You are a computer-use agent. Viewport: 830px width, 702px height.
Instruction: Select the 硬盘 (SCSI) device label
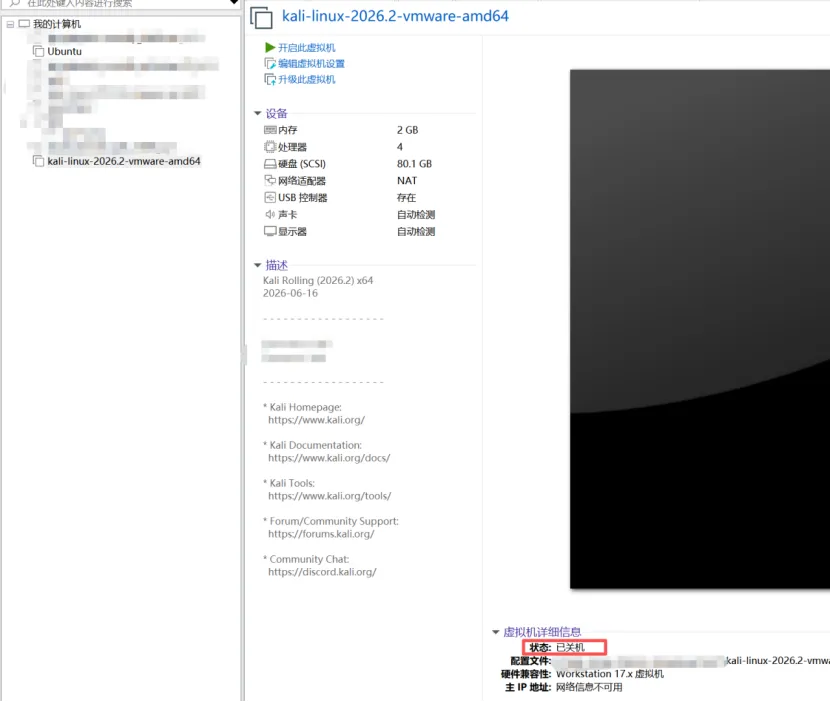point(302,164)
